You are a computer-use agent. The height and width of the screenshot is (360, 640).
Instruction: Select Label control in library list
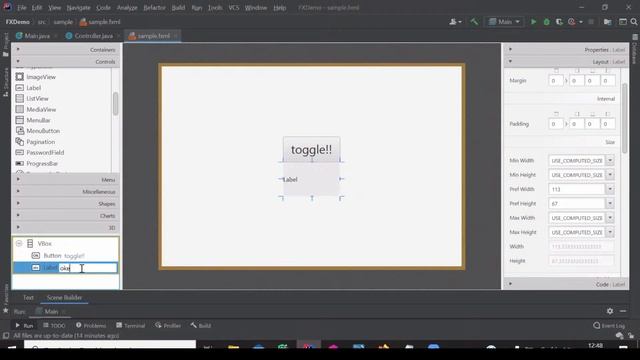(x=33, y=88)
